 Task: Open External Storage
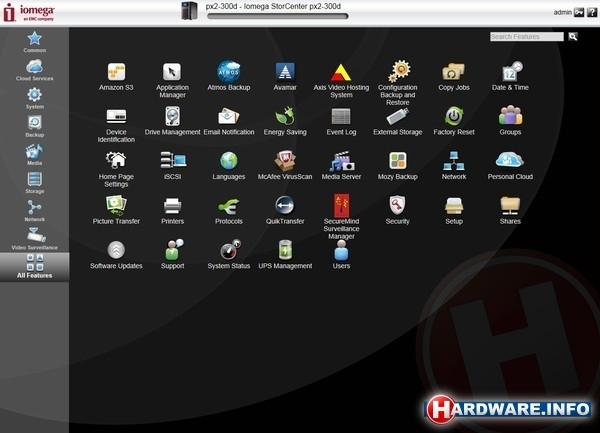(x=398, y=121)
